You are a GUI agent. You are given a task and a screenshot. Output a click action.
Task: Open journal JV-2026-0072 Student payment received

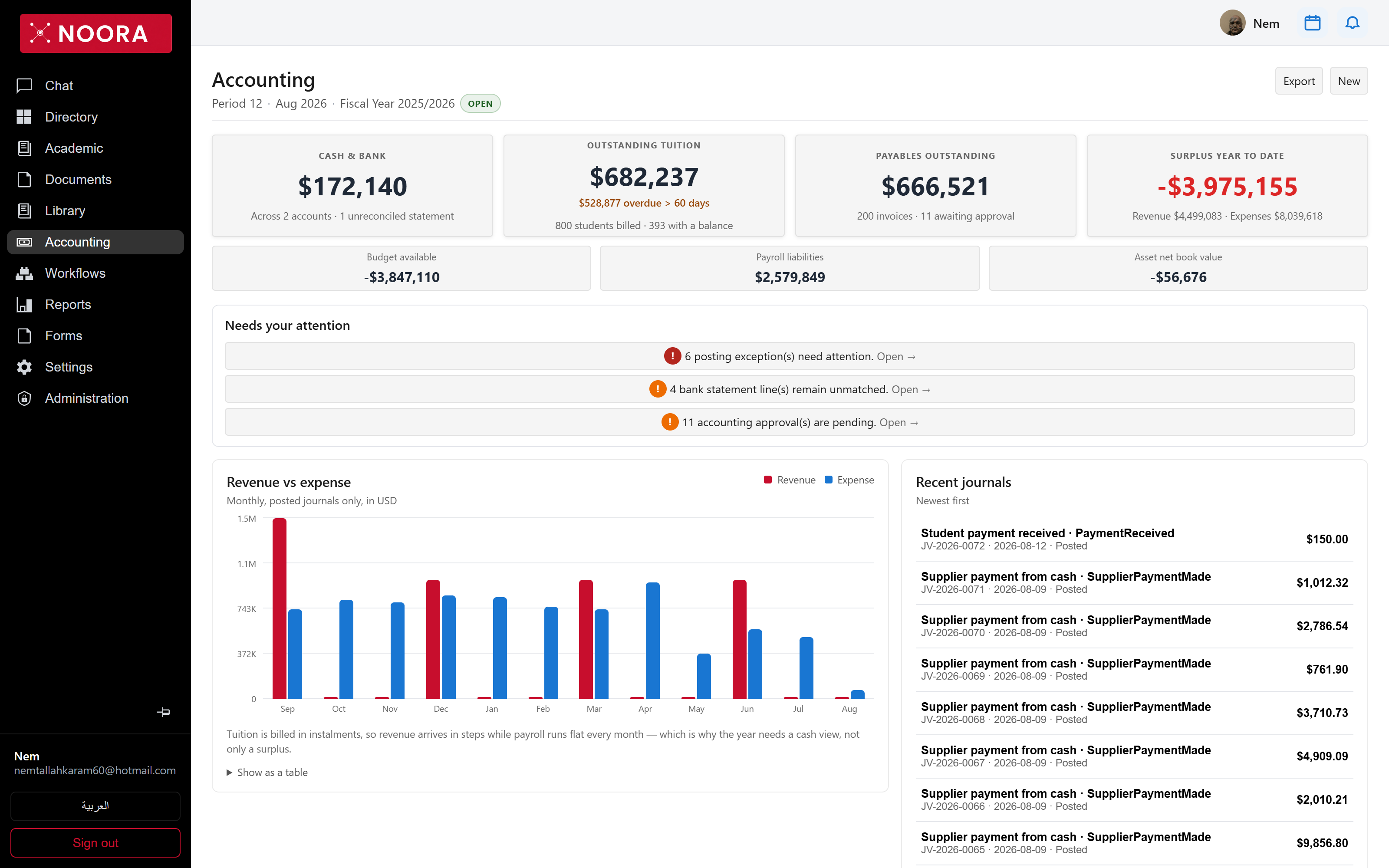point(1134,539)
